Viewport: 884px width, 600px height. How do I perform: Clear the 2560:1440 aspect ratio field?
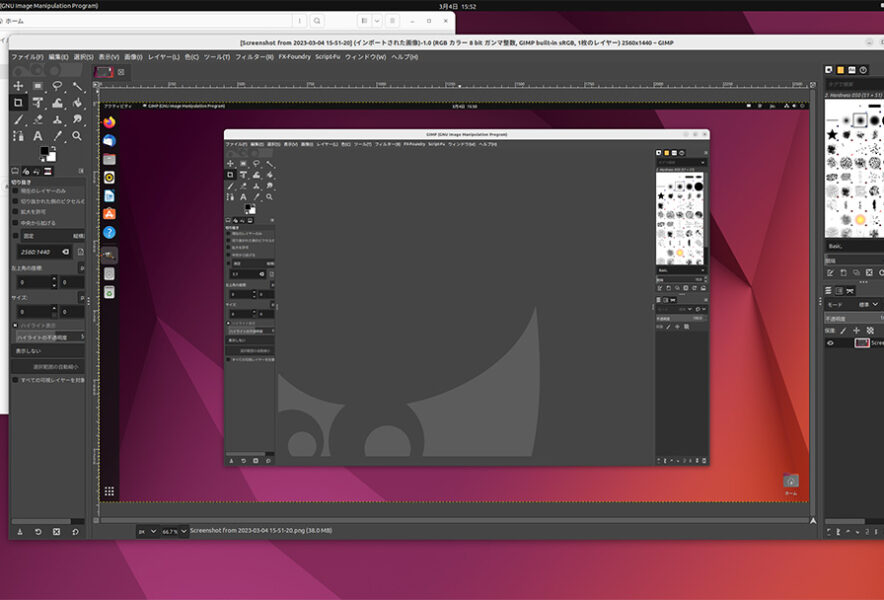(66, 252)
